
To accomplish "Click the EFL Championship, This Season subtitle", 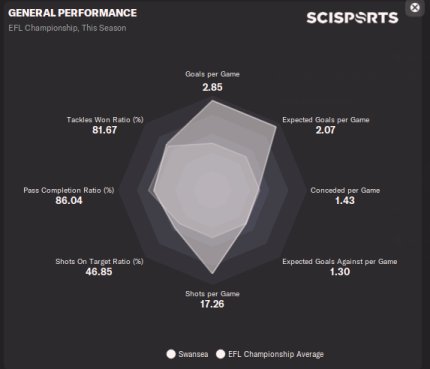I will click(x=67, y=28).
